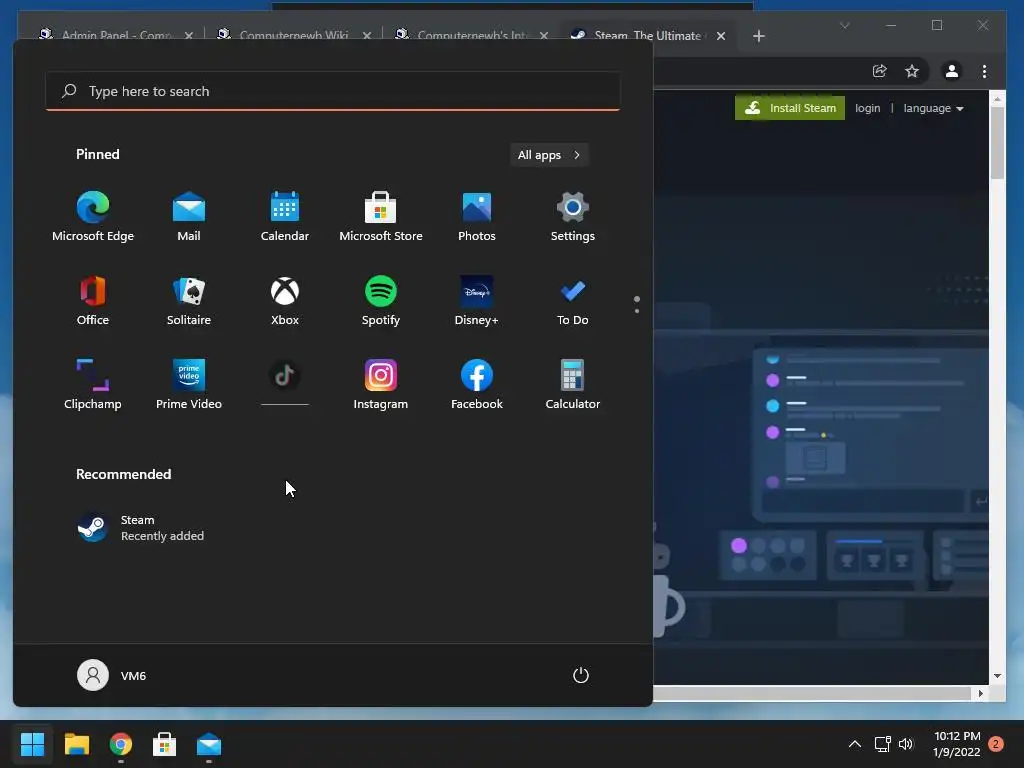1024x768 pixels.
Task: Click the Power button in Start menu
Action: click(581, 675)
